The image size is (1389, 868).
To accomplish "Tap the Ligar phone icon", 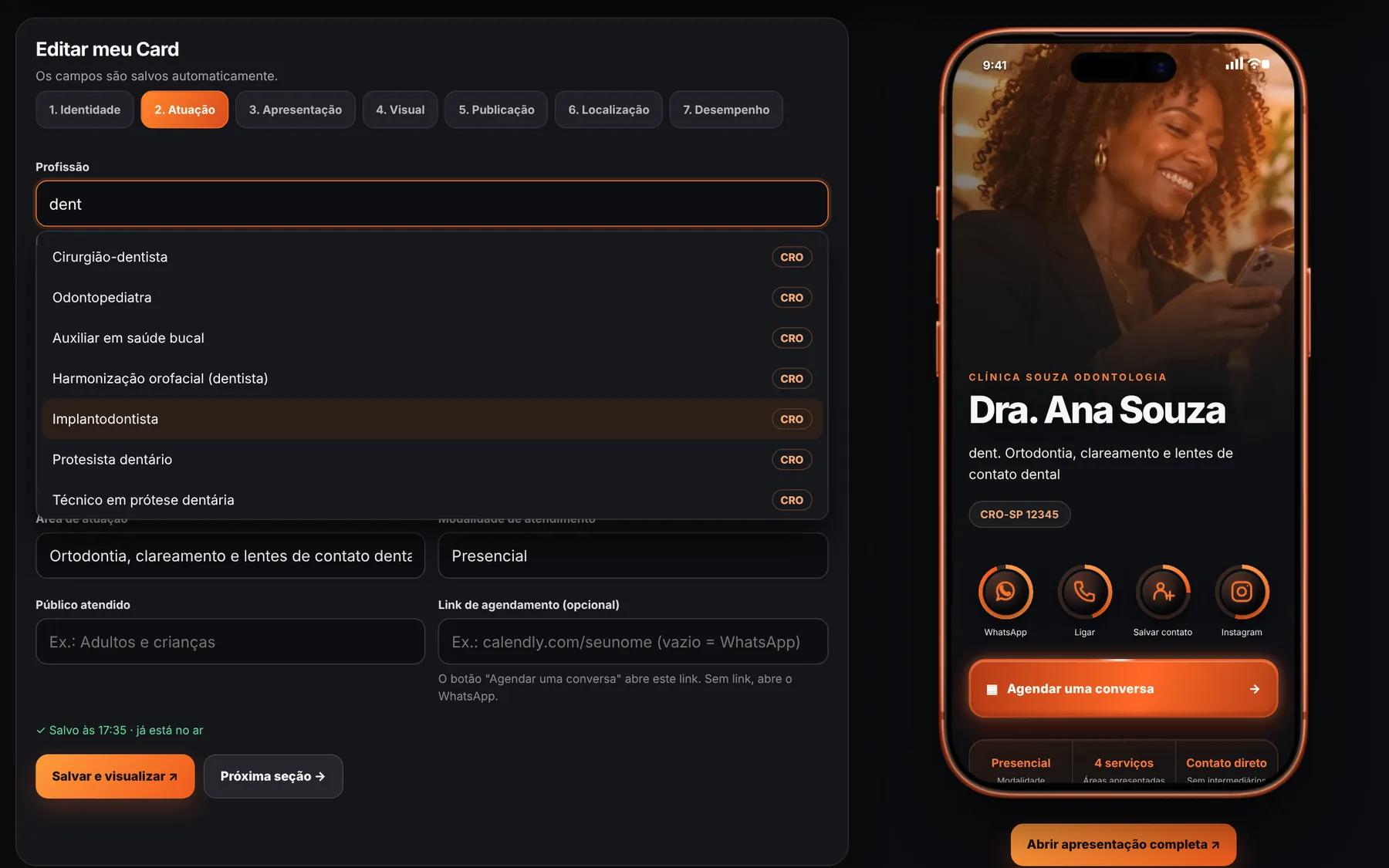I will (1084, 592).
